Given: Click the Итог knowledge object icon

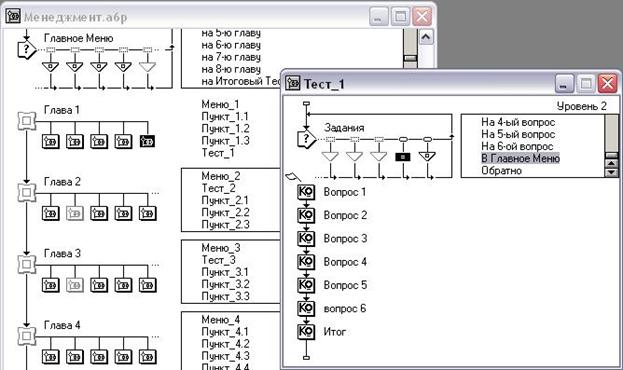Looking at the screenshot, I should pyautogui.click(x=306, y=331).
